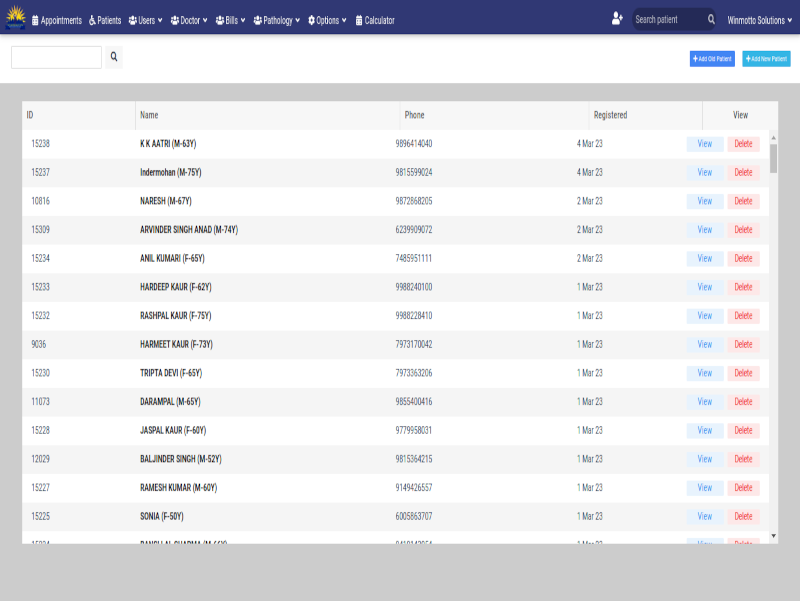
Task: Click the search button beside filter box
Action: click(114, 58)
